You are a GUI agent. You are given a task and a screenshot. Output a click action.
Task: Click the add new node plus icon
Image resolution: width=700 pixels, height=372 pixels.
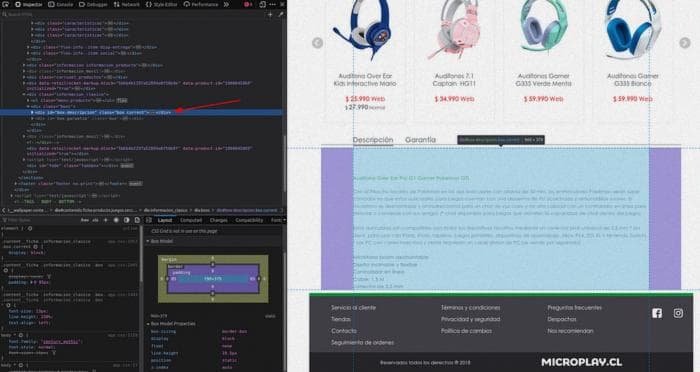[x=270, y=15]
